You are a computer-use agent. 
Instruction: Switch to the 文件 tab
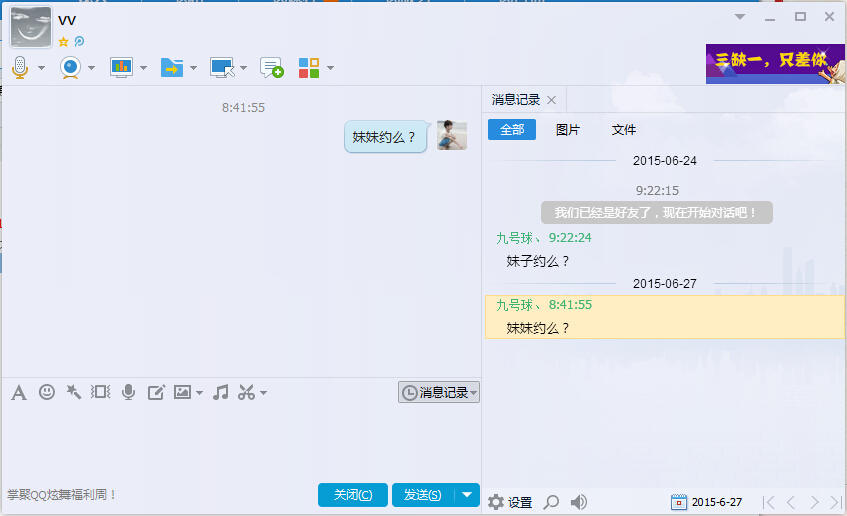point(624,130)
